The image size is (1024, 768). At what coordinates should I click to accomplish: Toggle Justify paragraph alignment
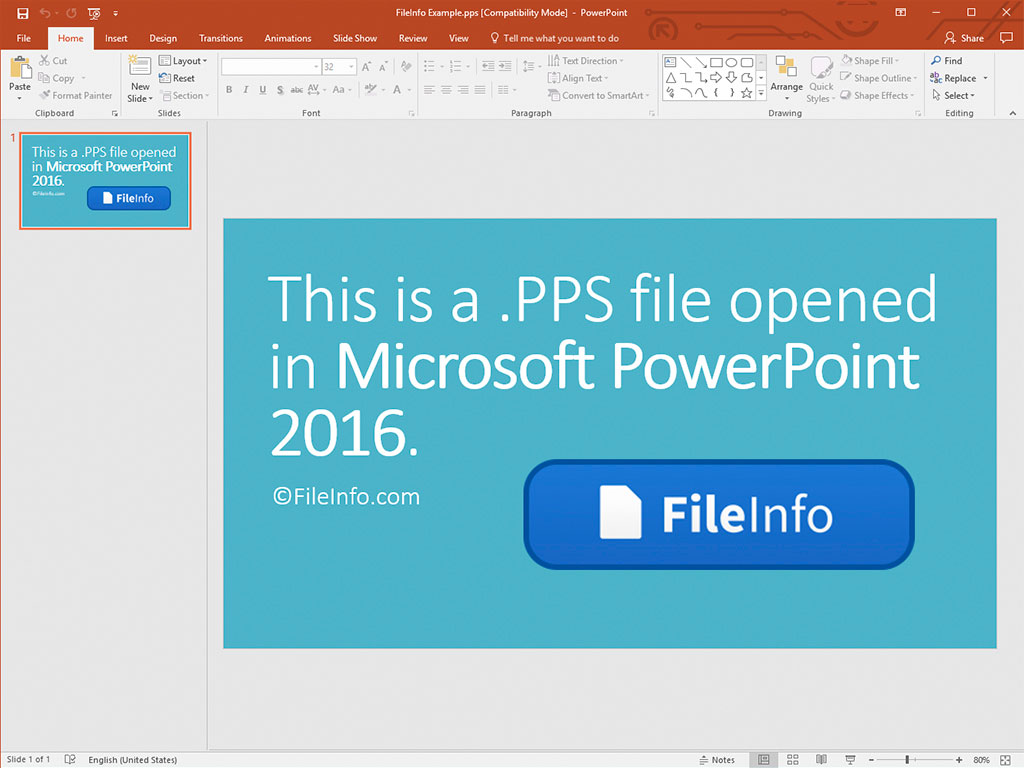click(x=480, y=89)
